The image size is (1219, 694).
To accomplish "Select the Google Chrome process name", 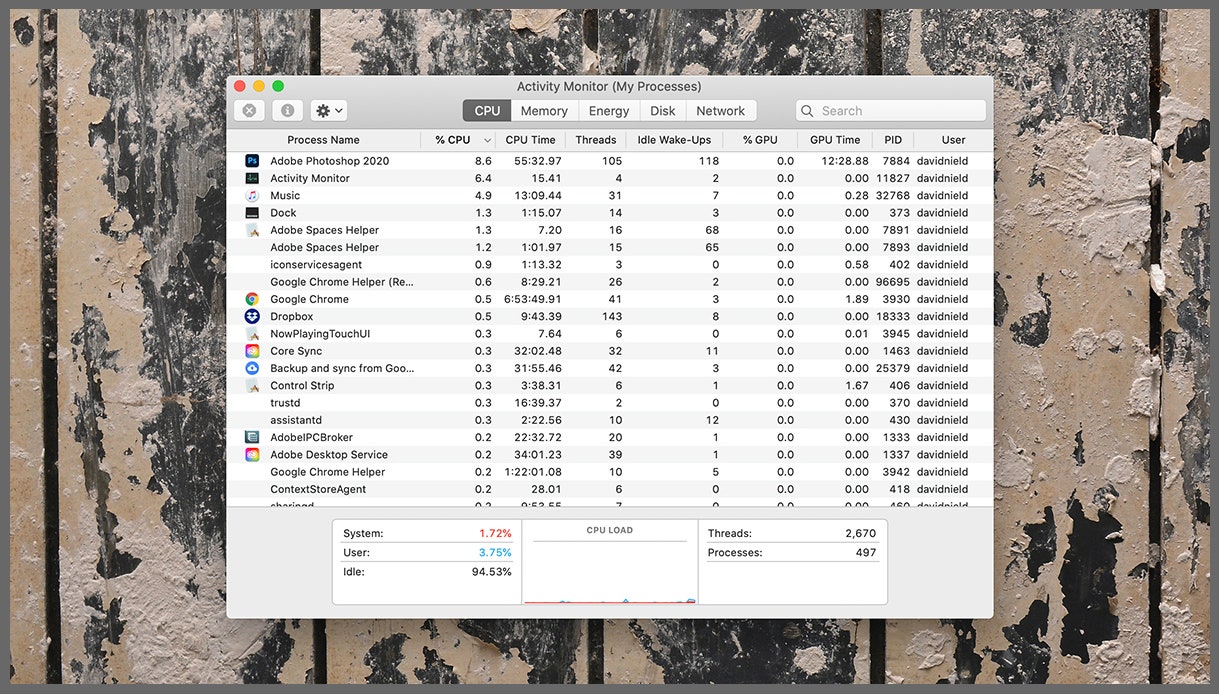I will (309, 299).
